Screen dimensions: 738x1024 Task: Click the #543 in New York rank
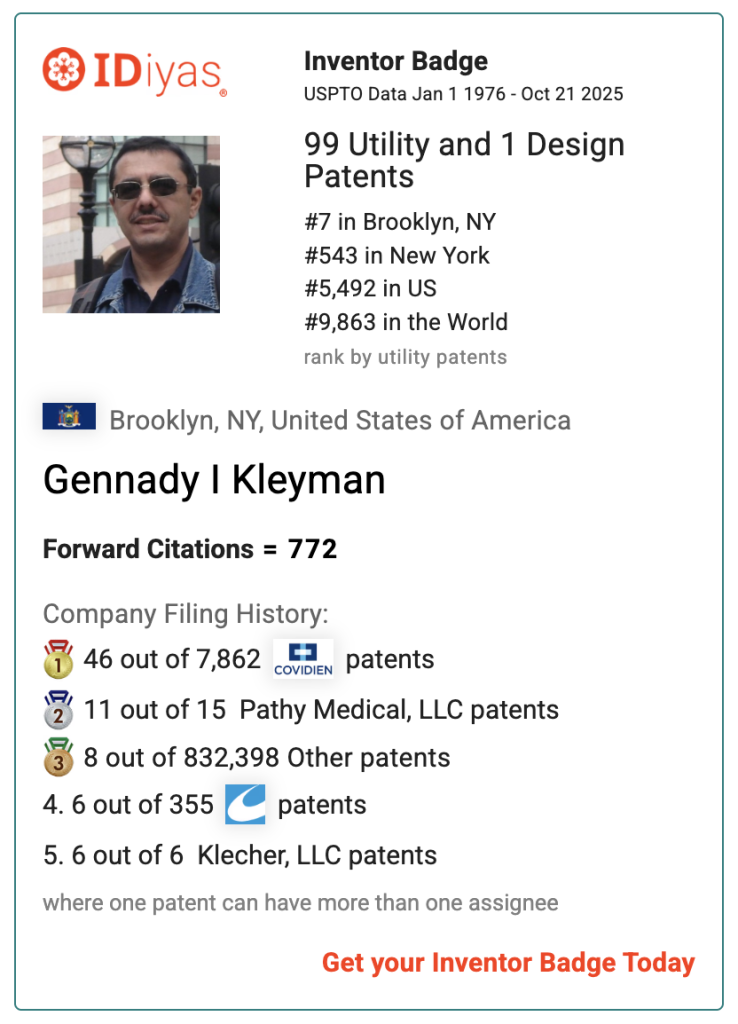point(397,255)
